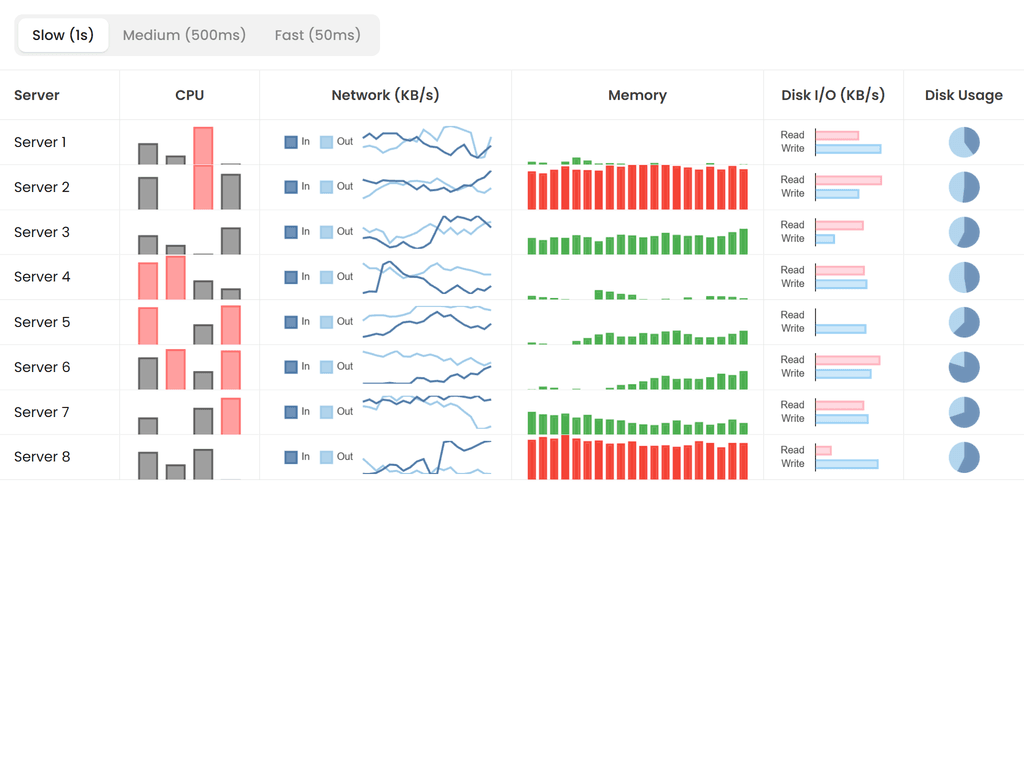The height and width of the screenshot is (768, 1024).
Task: Click the red memory bar chart for Server 2
Action: click(637, 187)
